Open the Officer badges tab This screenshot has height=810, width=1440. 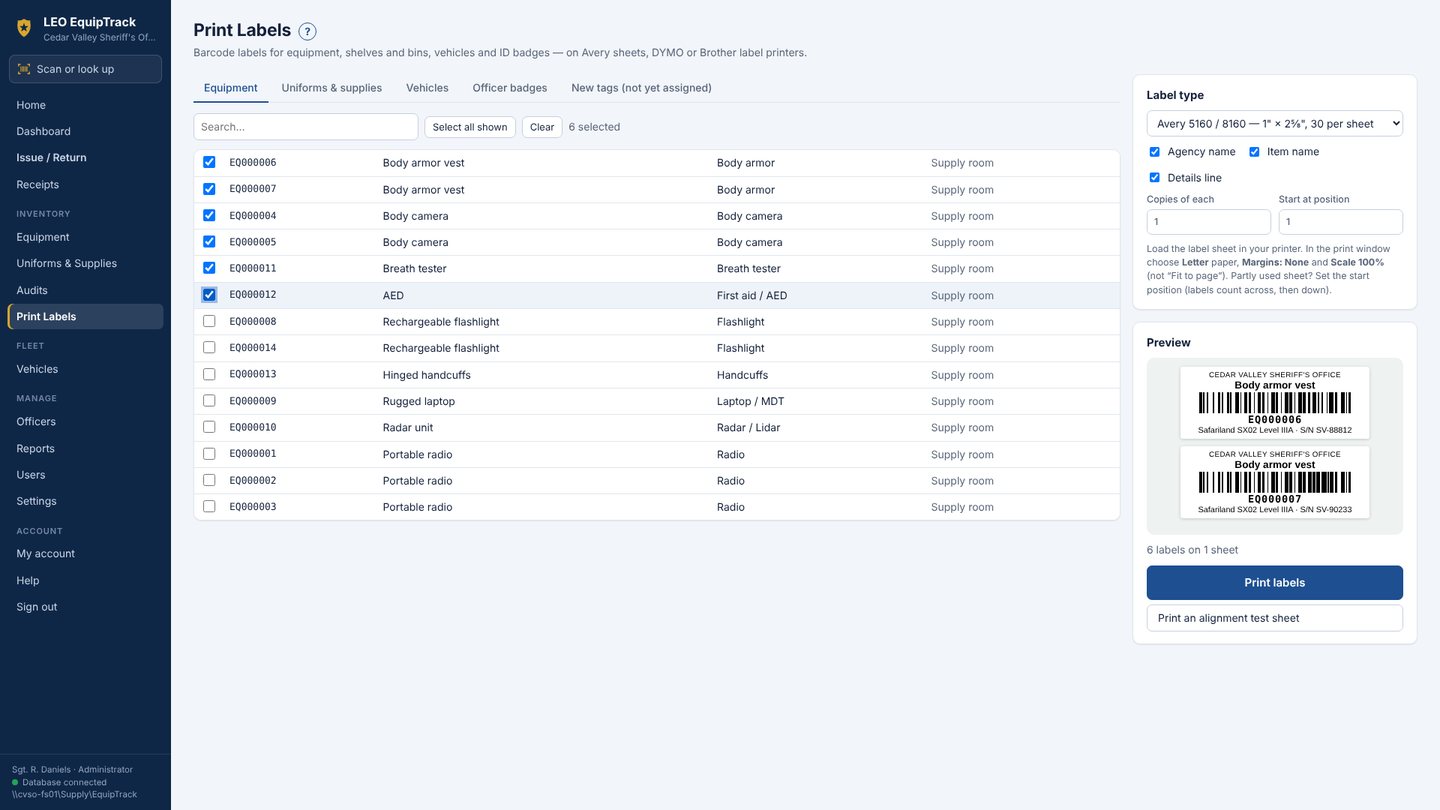(x=510, y=88)
